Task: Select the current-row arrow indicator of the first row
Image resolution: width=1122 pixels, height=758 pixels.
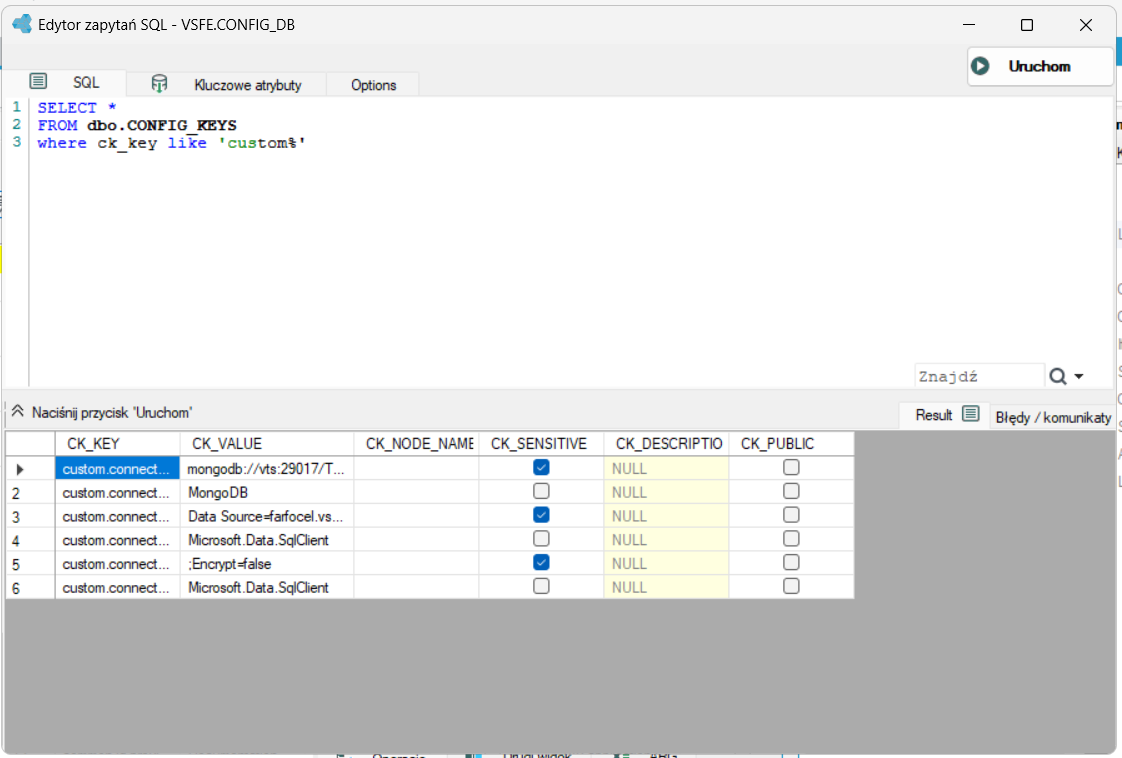Action: 20,469
